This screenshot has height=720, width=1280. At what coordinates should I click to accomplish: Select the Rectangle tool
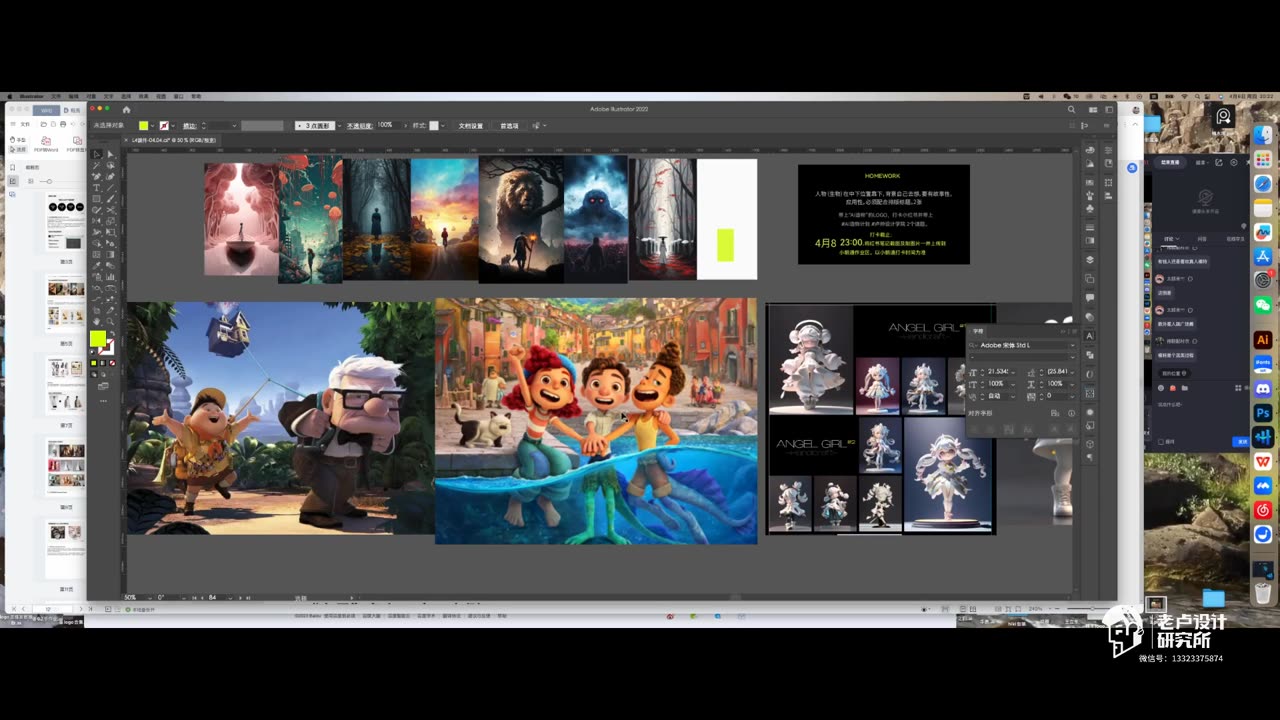coord(97,199)
